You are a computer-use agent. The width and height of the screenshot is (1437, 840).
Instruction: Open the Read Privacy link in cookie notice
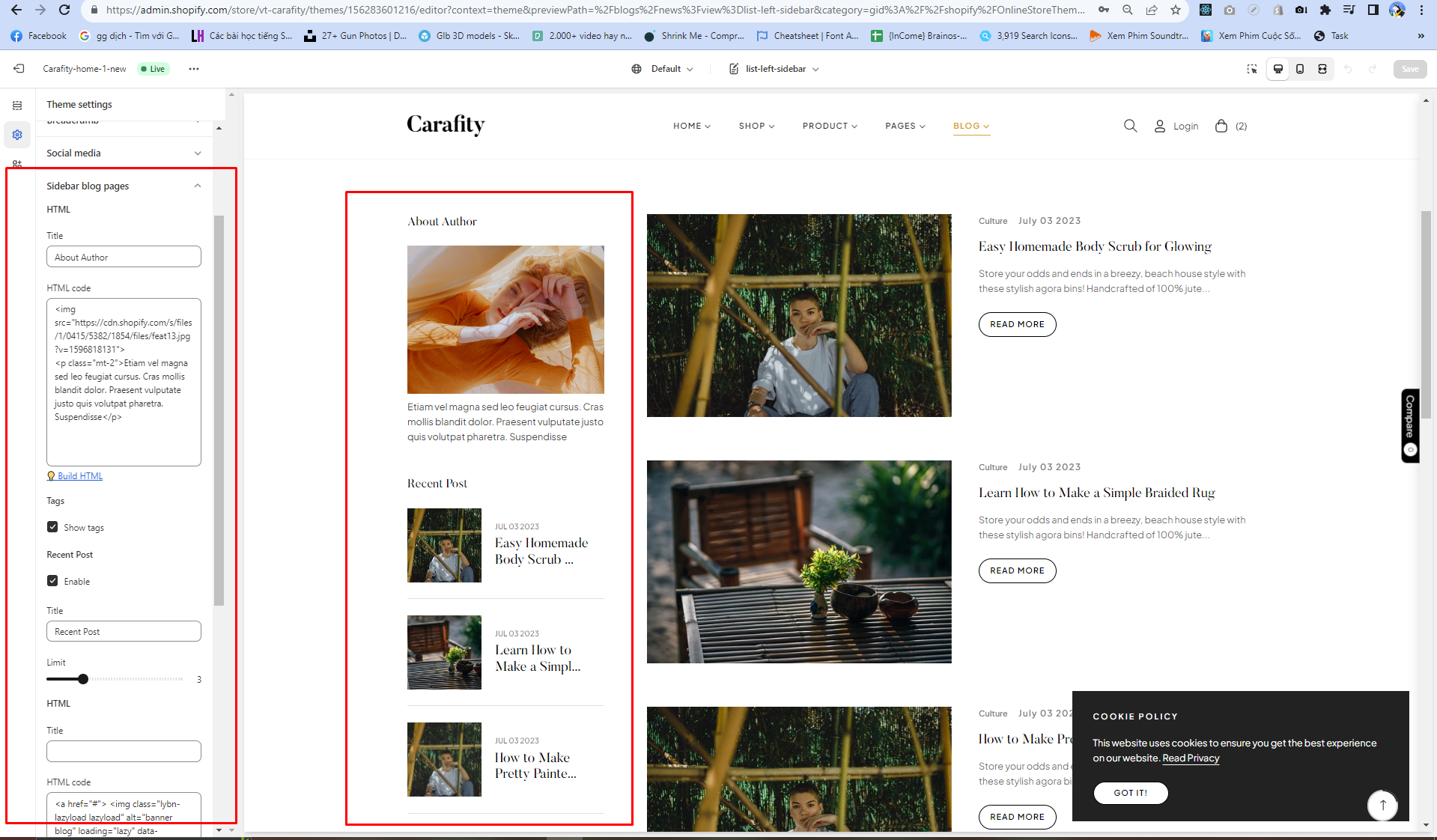[x=1191, y=758]
